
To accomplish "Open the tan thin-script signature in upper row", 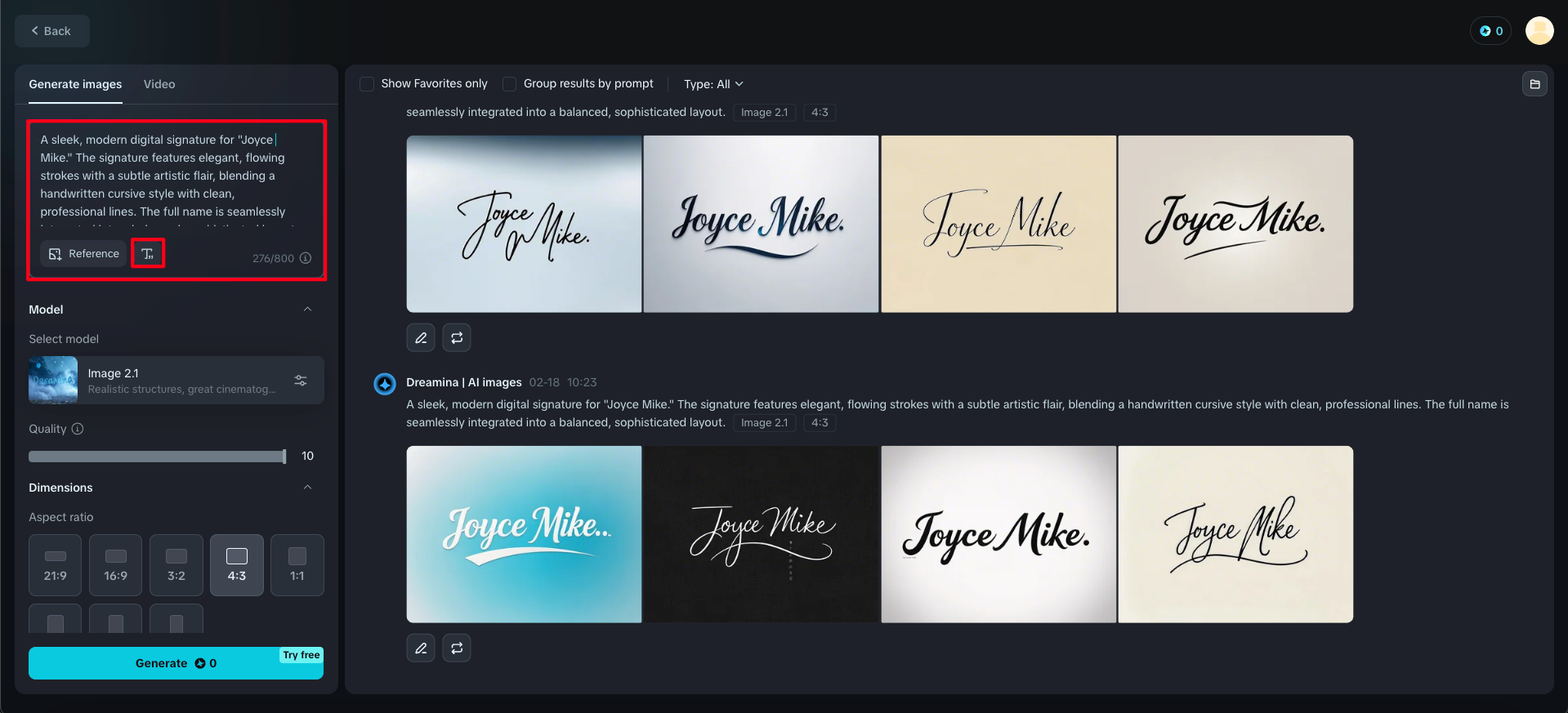I will coord(998,224).
